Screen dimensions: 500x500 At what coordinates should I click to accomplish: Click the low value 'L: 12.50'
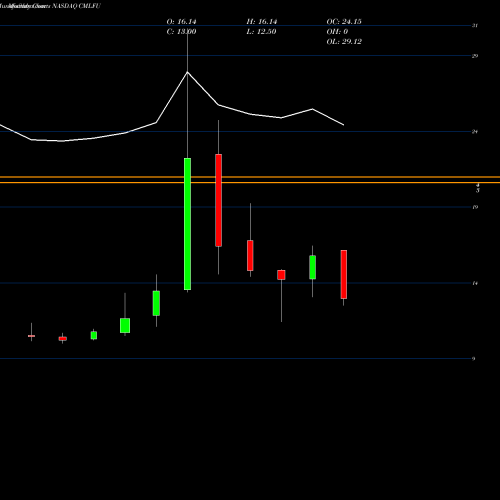point(261,32)
